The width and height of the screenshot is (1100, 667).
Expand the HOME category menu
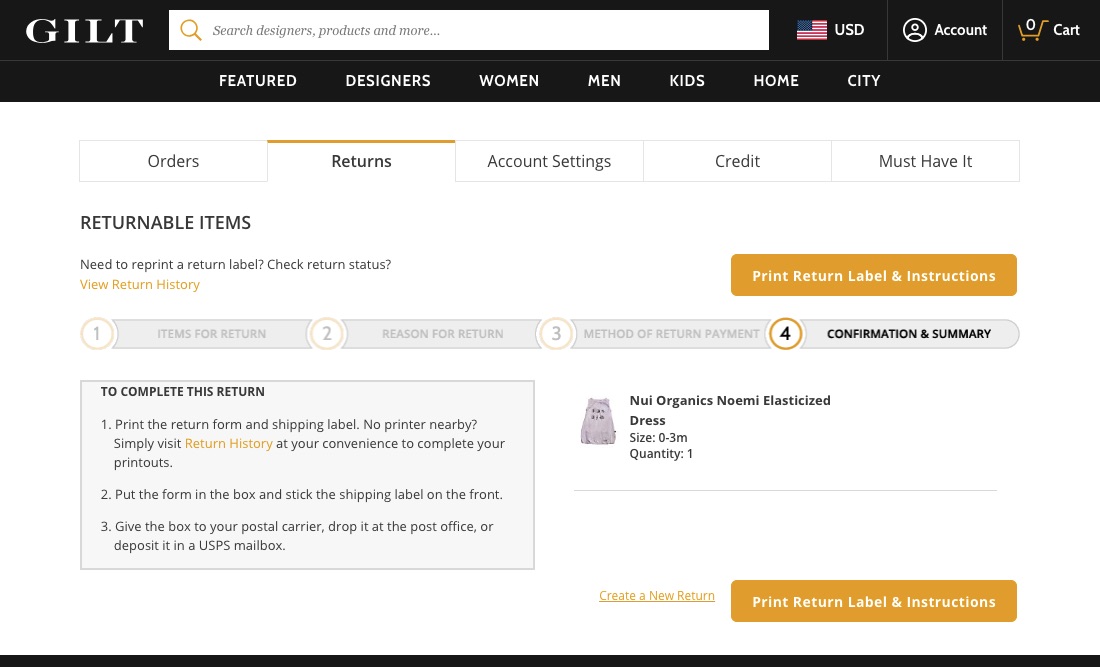tap(776, 81)
